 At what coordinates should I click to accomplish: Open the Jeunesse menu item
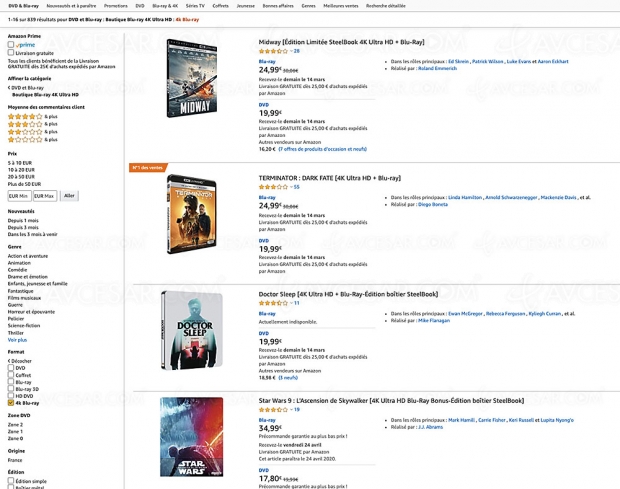pos(246,6)
